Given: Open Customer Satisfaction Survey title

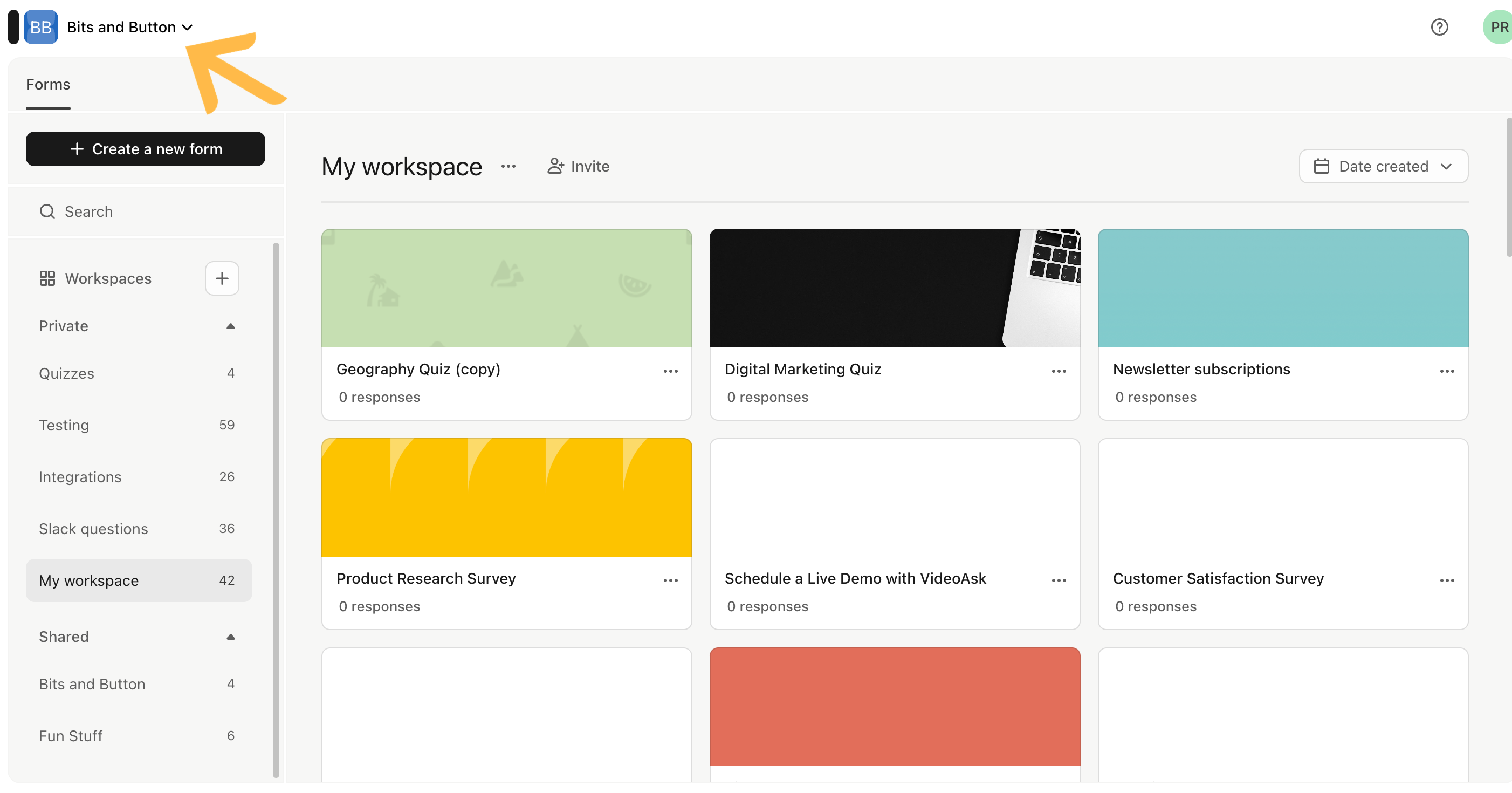Looking at the screenshot, I should [1218, 579].
